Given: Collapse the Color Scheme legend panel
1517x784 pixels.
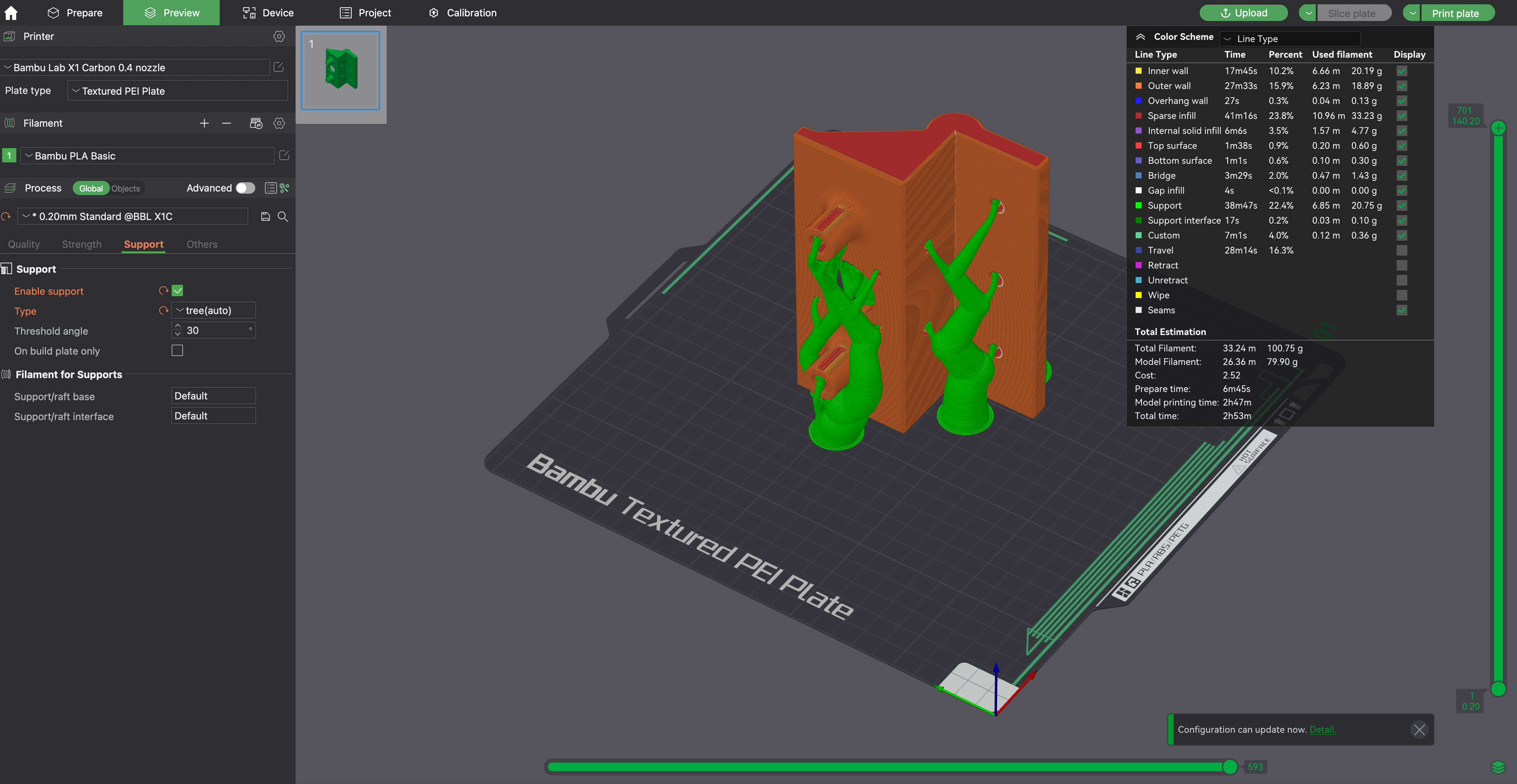Looking at the screenshot, I should point(1141,36).
